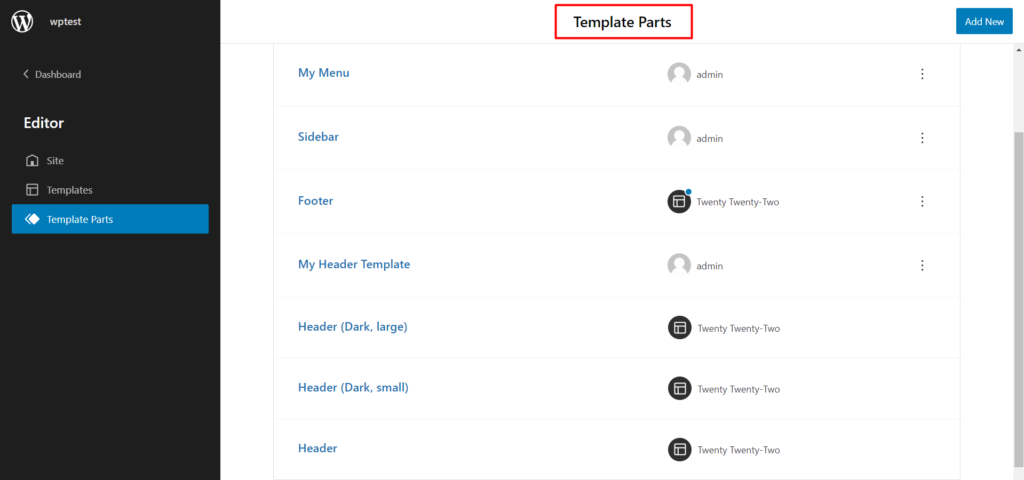The width and height of the screenshot is (1024, 480).
Task: Open actions menu for Footer row
Action: 922,202
